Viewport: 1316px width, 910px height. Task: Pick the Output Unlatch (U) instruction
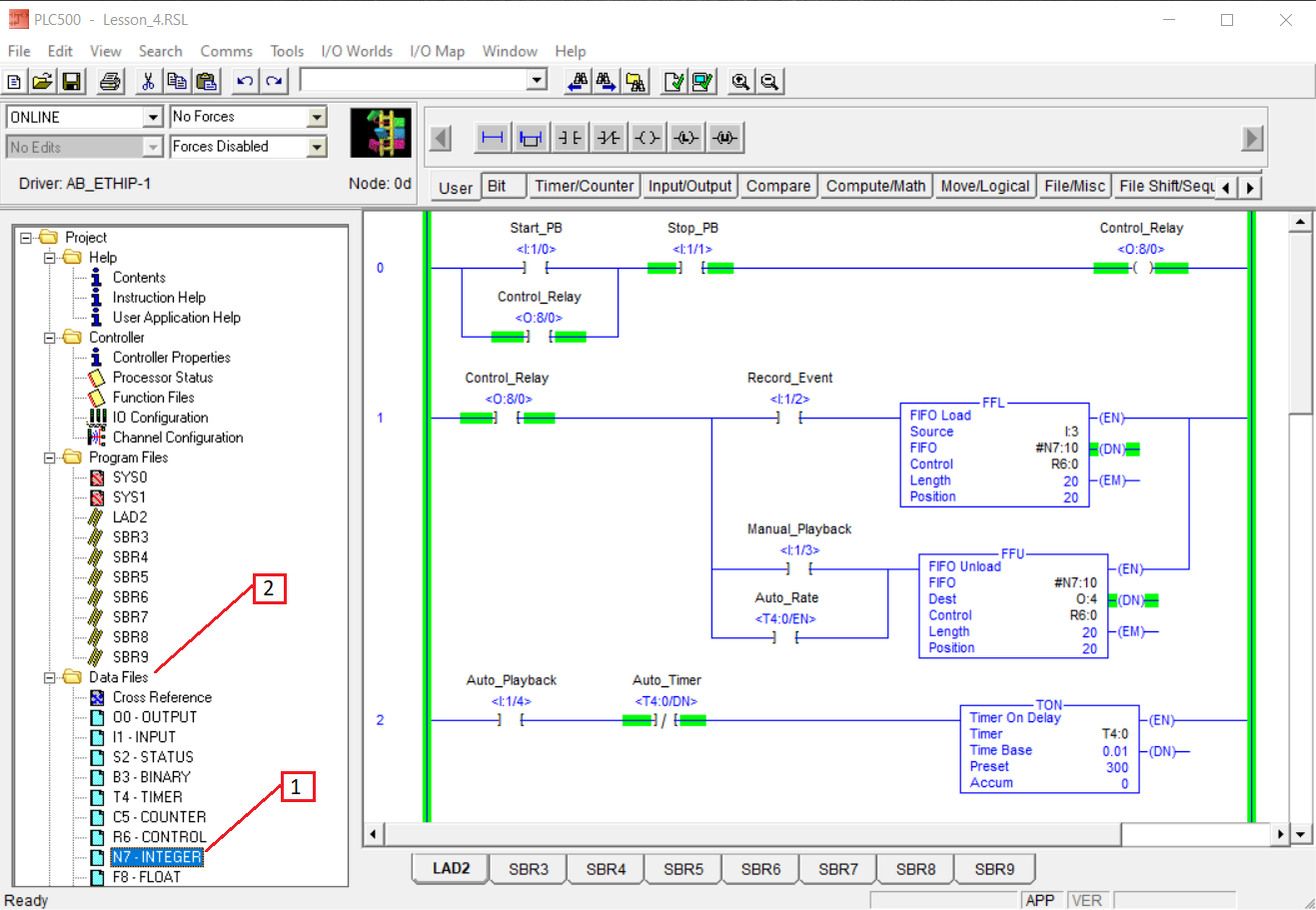tap(725, 138)
